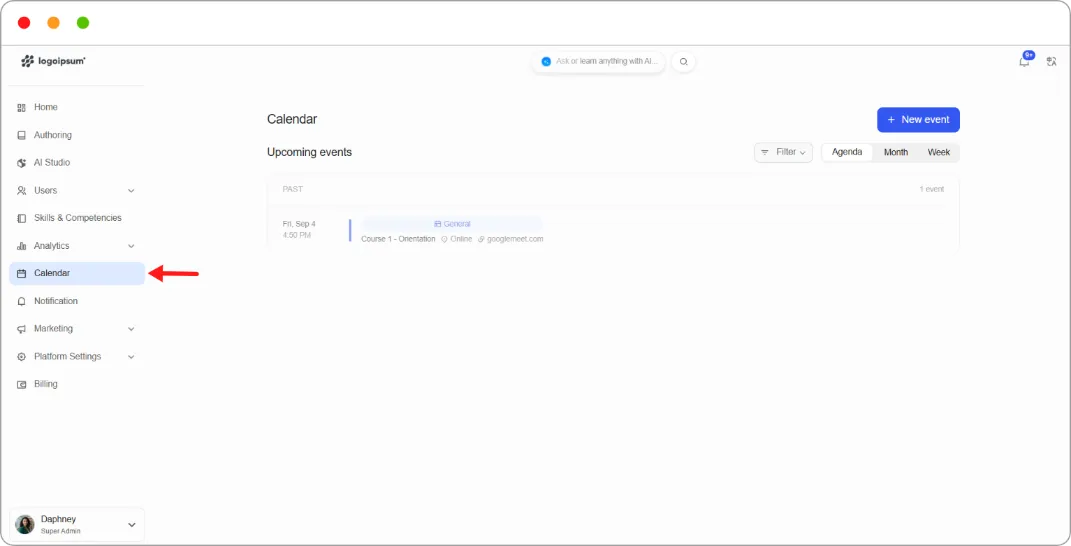Select Billing in the sidebar
The image size is (1071, 546).
(x=76, y=384)
